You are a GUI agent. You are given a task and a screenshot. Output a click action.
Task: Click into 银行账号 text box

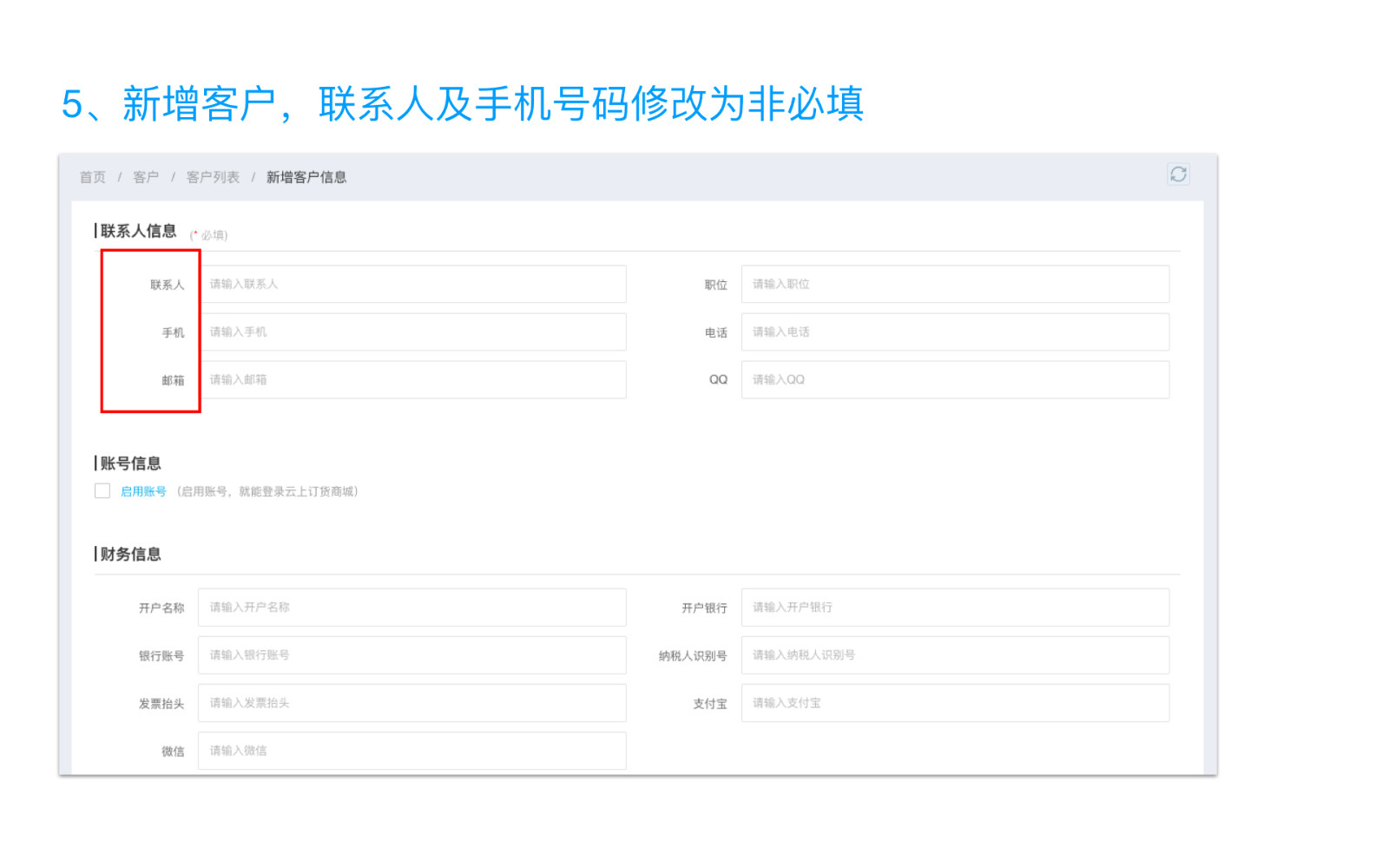(x=412, y=655)
